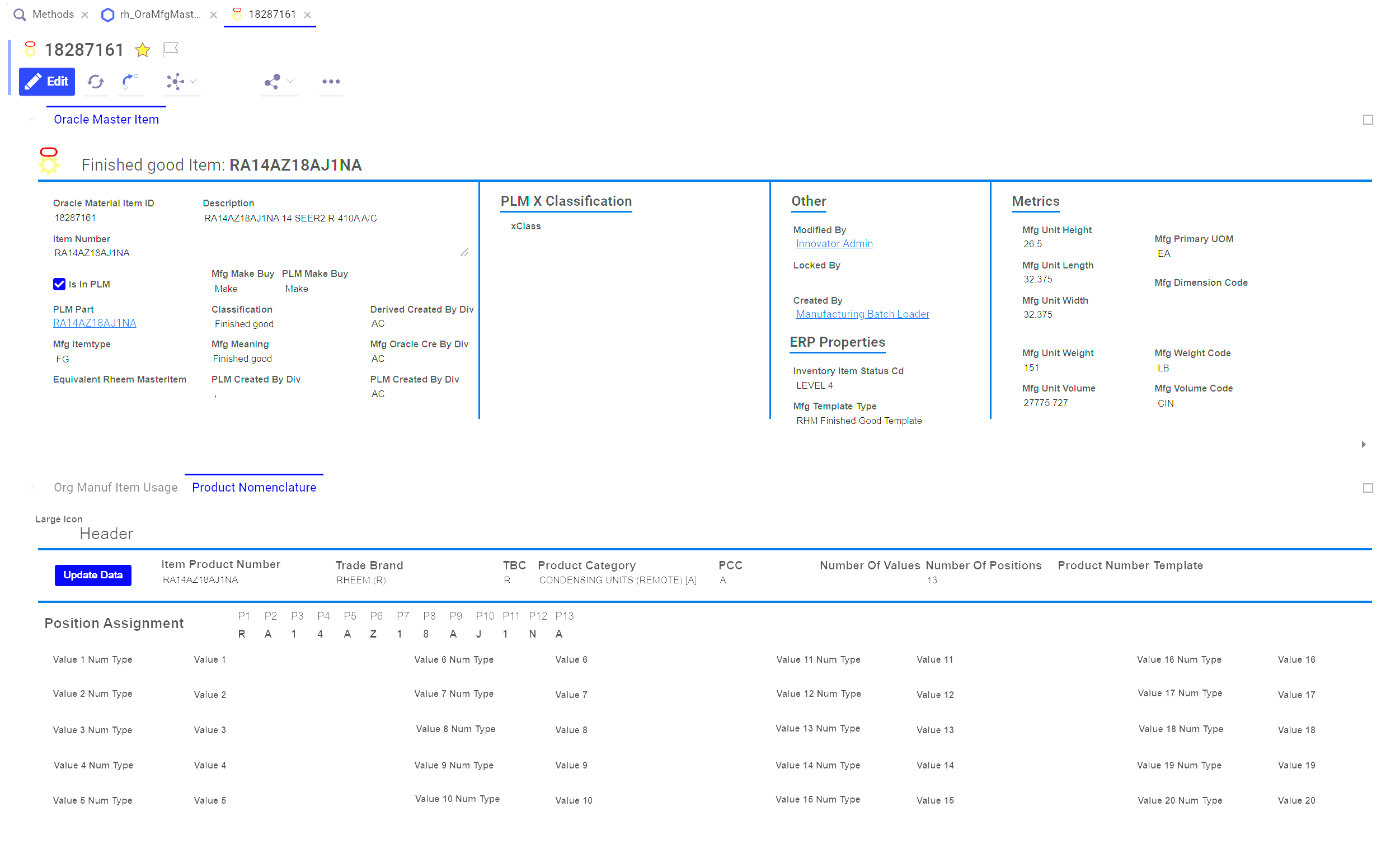Screen dimensions: 1400x868
Task: Switch to the rh_OraMfgMast... tab
Action: click(161, 15)
